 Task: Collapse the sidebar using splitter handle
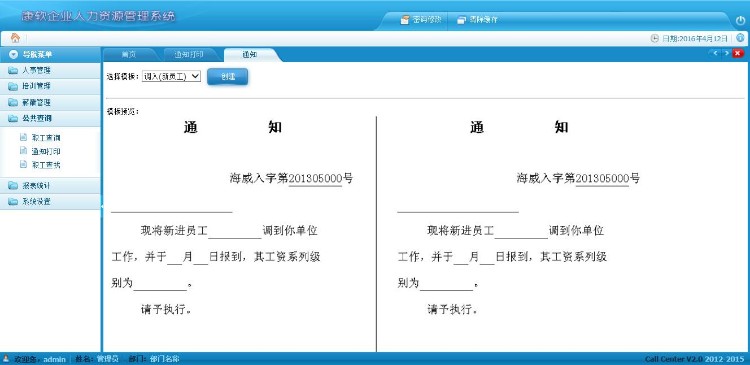pos(101,206)
